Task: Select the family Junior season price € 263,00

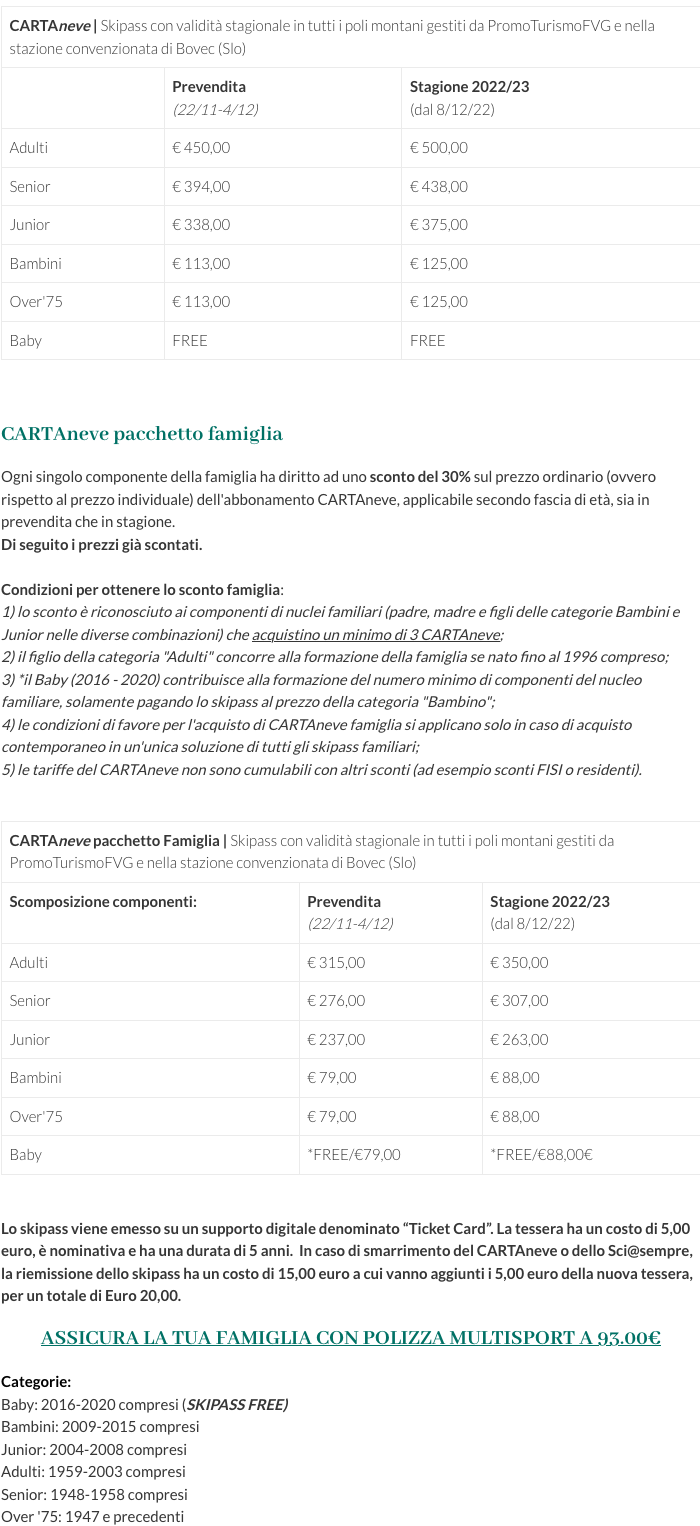Action: point(519,1040)
